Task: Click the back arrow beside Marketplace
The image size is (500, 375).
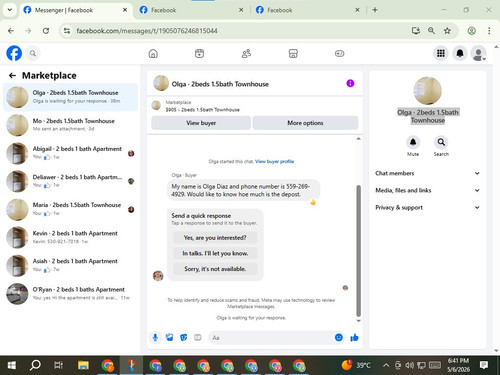Action: [x=12, y=76]
